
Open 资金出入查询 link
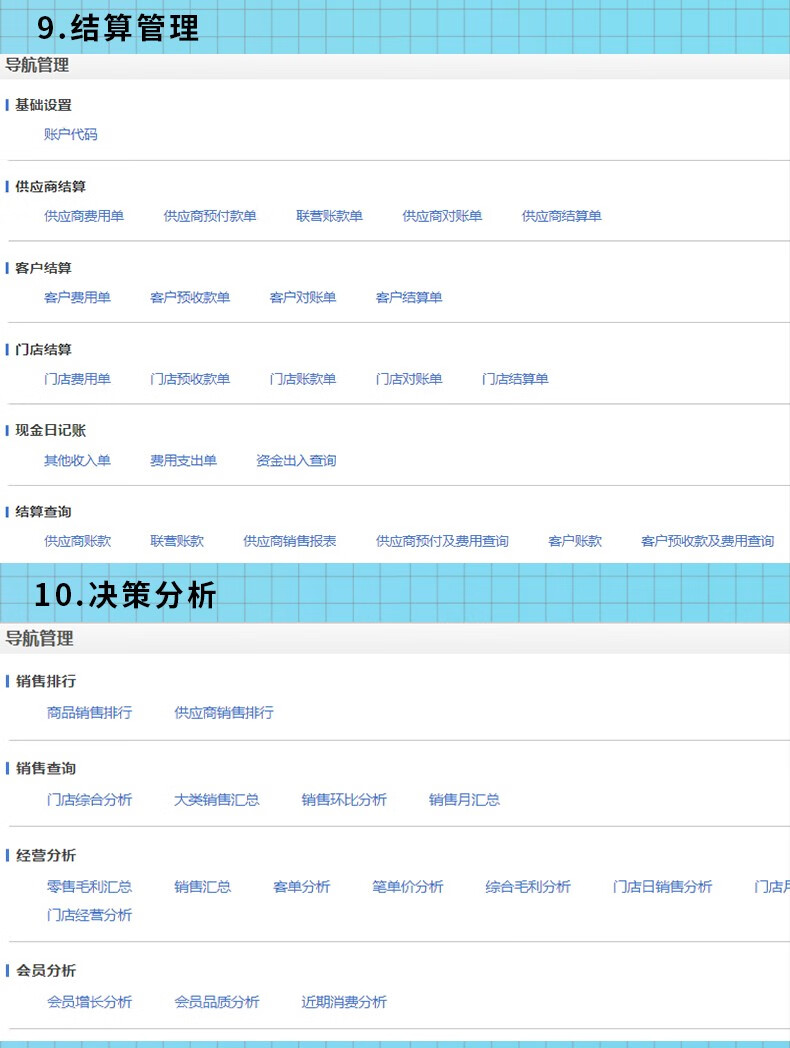pyautogui.click(x=296, y=461)
